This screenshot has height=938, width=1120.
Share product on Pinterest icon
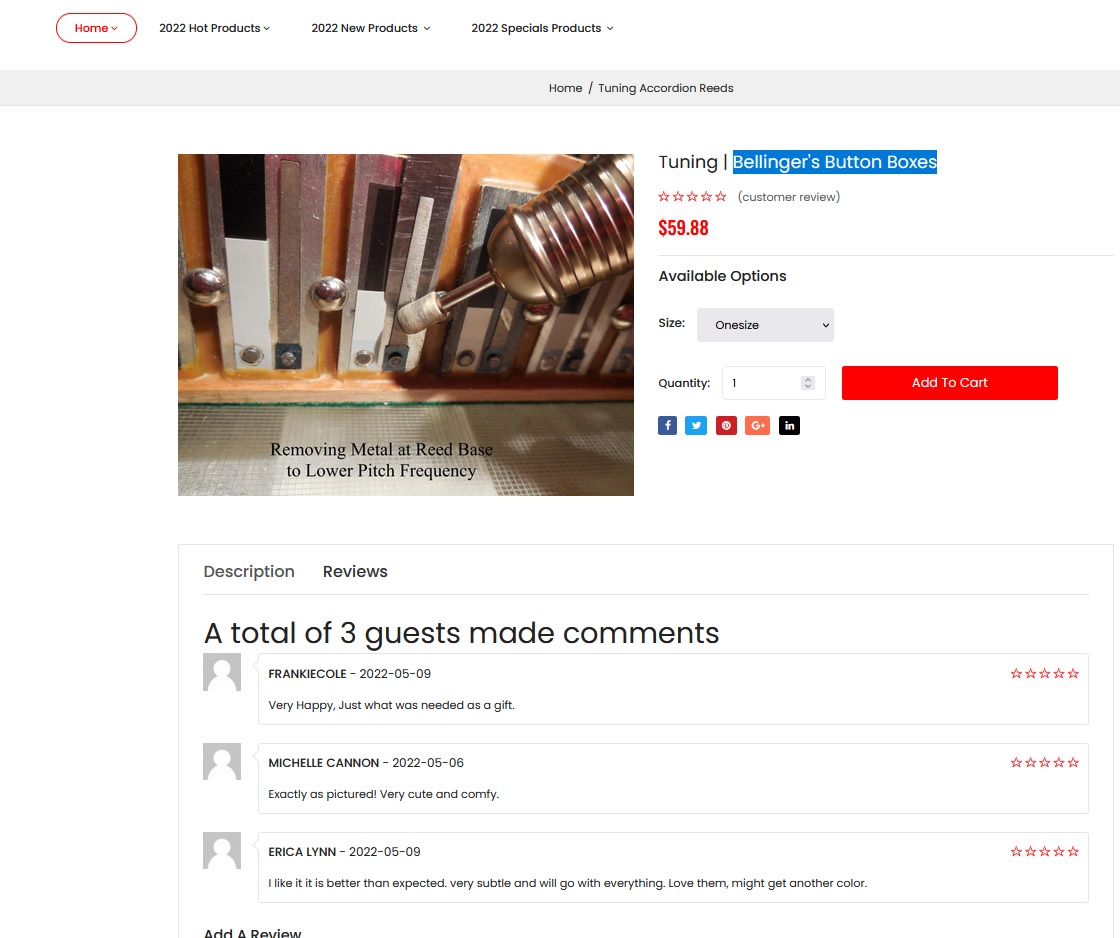[726, 426]
